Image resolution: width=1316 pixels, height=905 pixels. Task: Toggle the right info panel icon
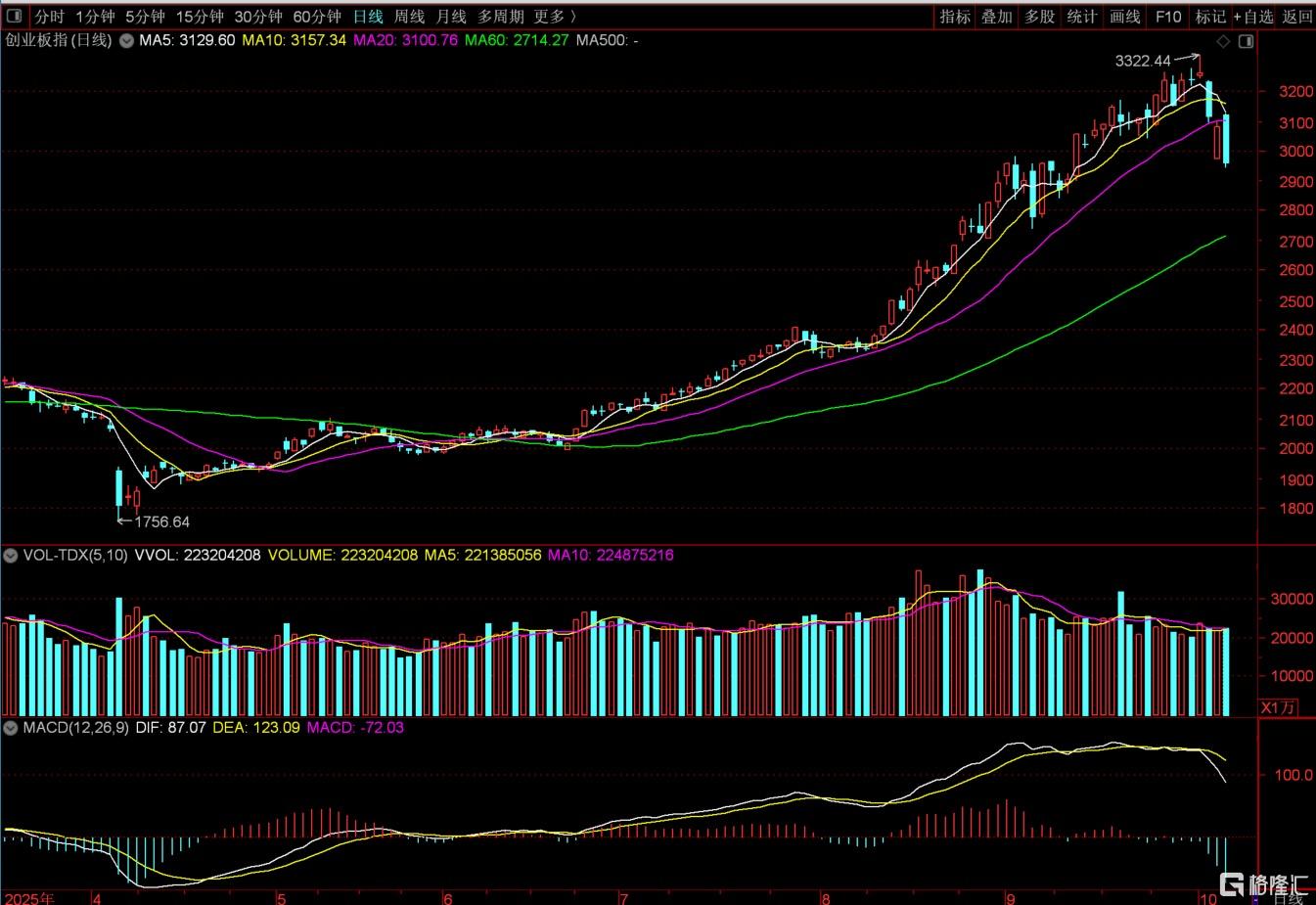click(1246, 41)
